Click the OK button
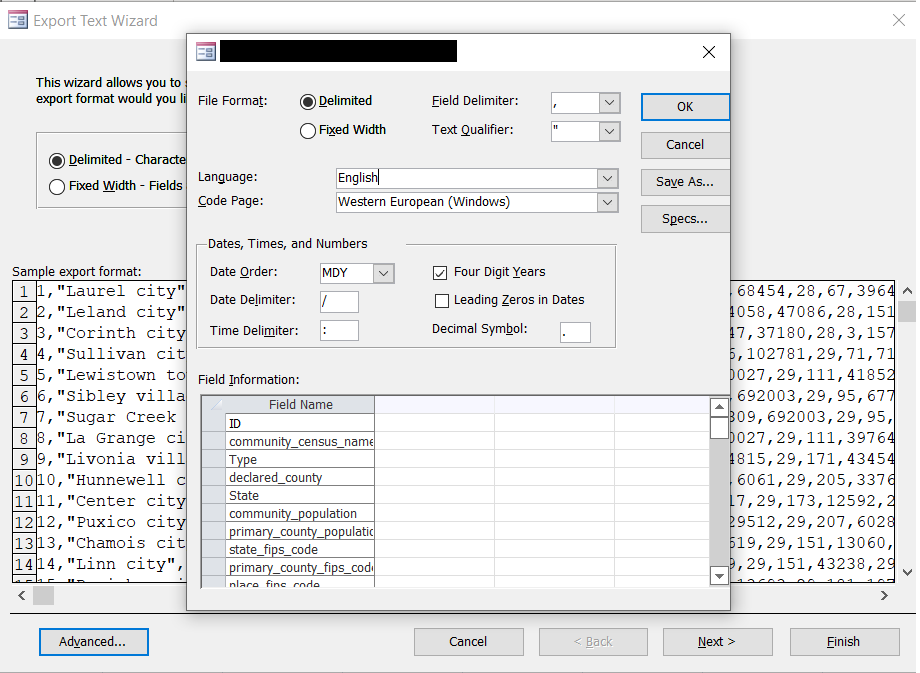920x673 pixels. pyautogui.click(x=685, y=107)
